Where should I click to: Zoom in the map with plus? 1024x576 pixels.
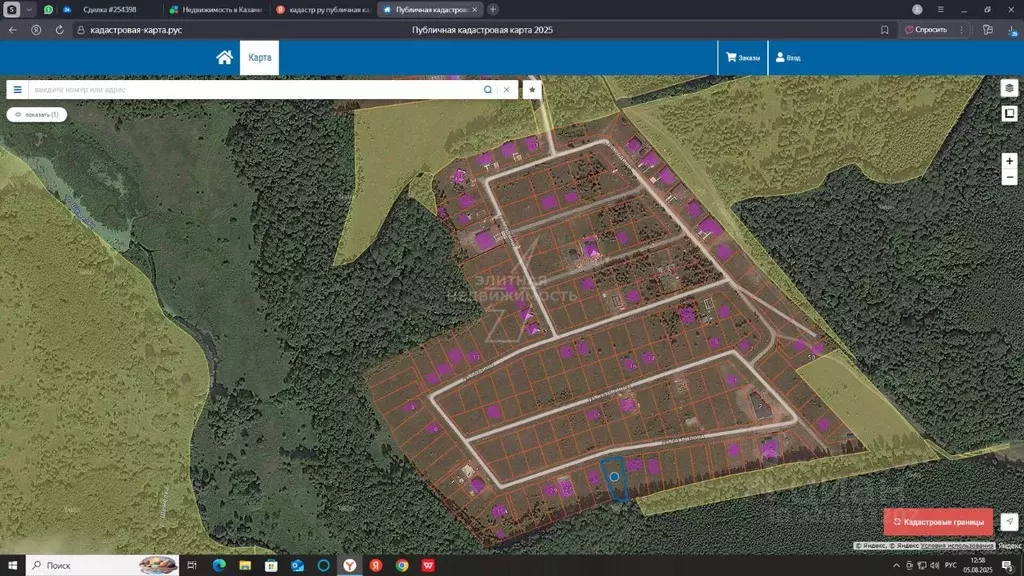(1009, 161)
